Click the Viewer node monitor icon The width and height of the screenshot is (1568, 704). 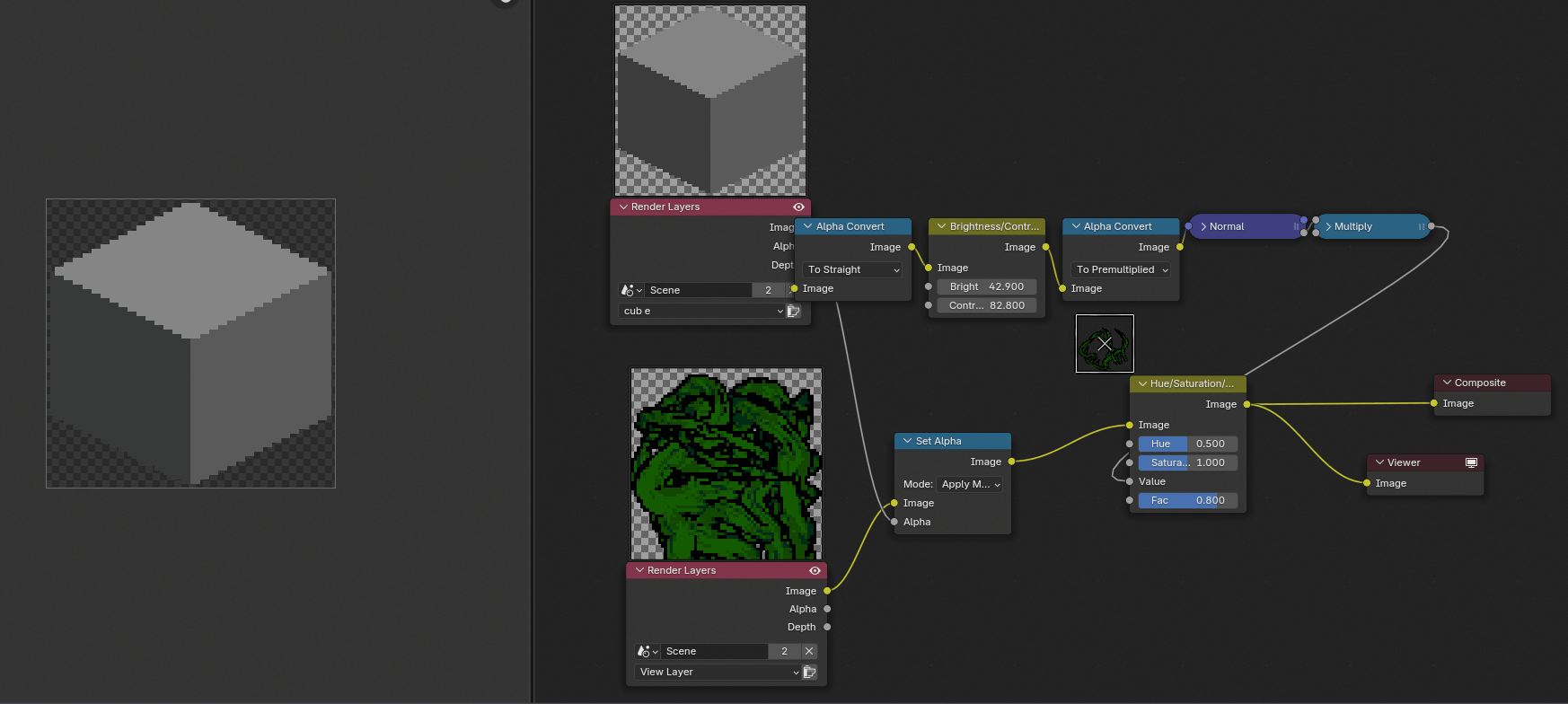click(1471, 462)
